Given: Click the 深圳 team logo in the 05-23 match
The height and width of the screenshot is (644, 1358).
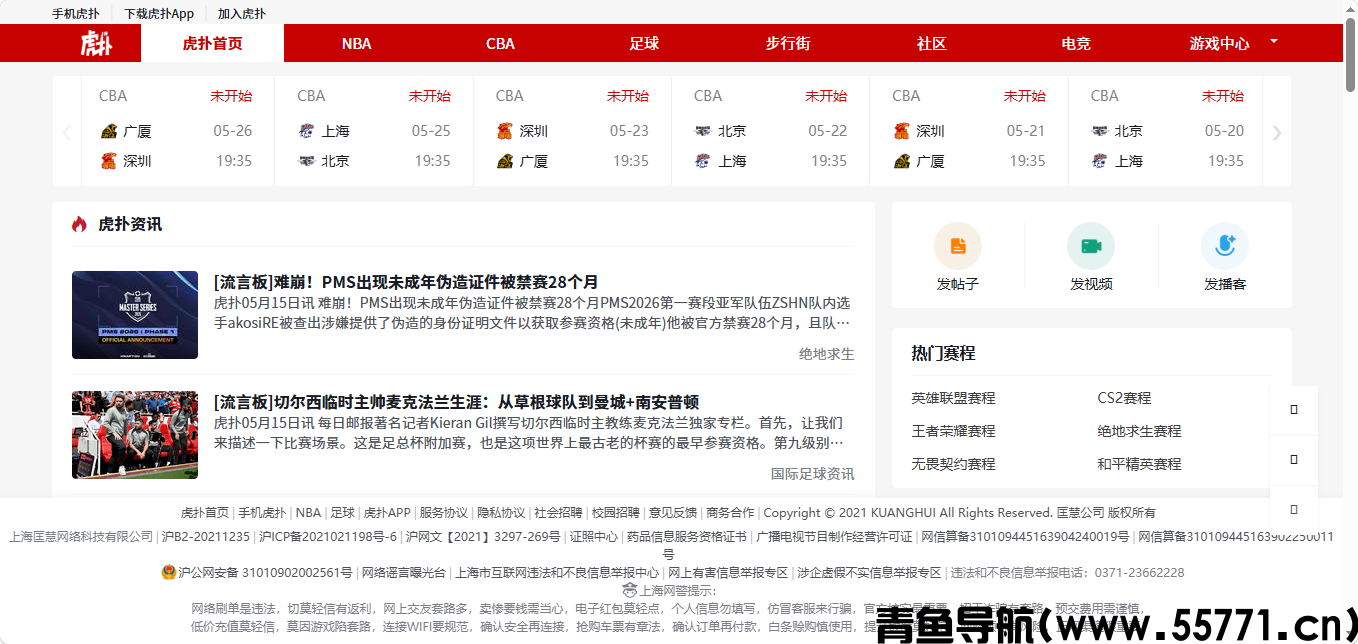Looking at the screenshot, I should (505, 131).
